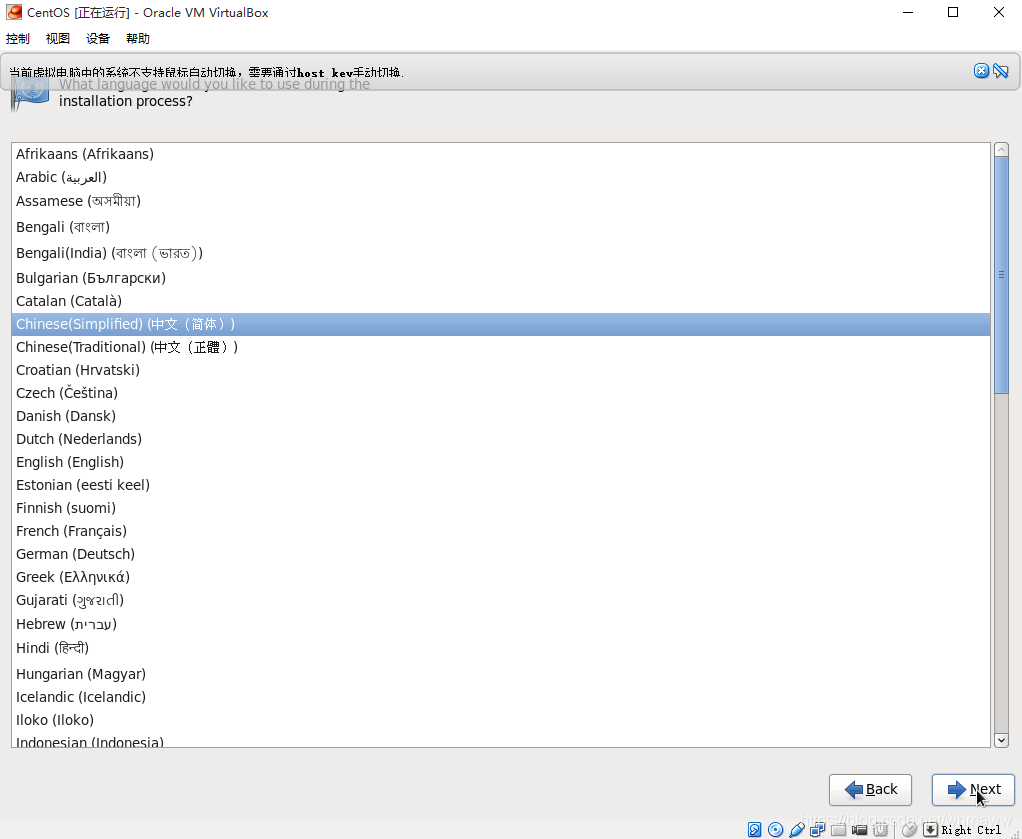Viewport: 1022px width, 839px height.
Task: Click the Right Ctrl host key label
Action: click(971, 830)
